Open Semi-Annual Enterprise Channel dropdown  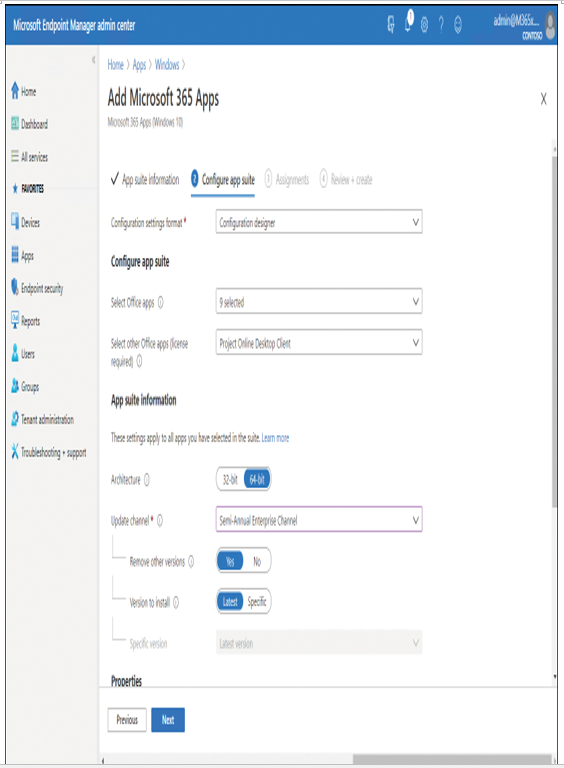click(319, 520)
